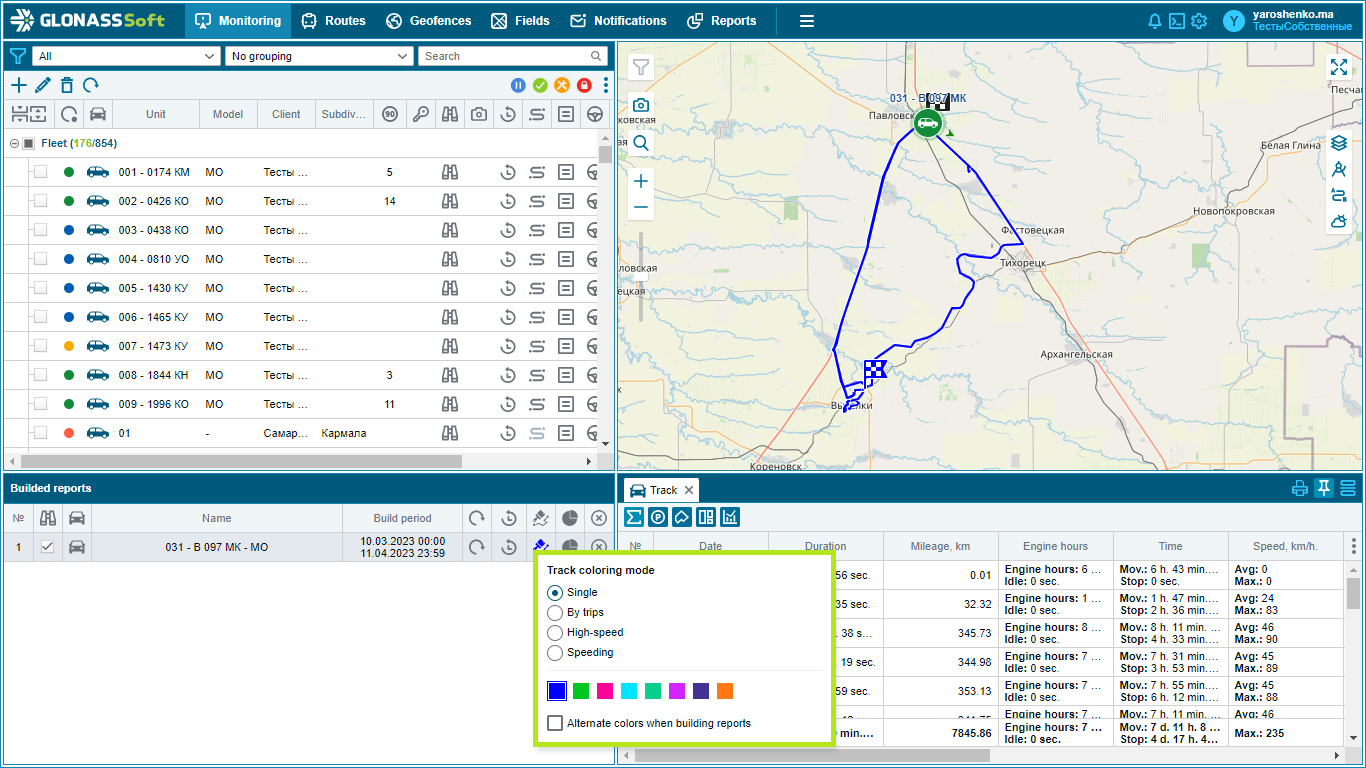Select the Speeding coloring mode

coord(556,652)
